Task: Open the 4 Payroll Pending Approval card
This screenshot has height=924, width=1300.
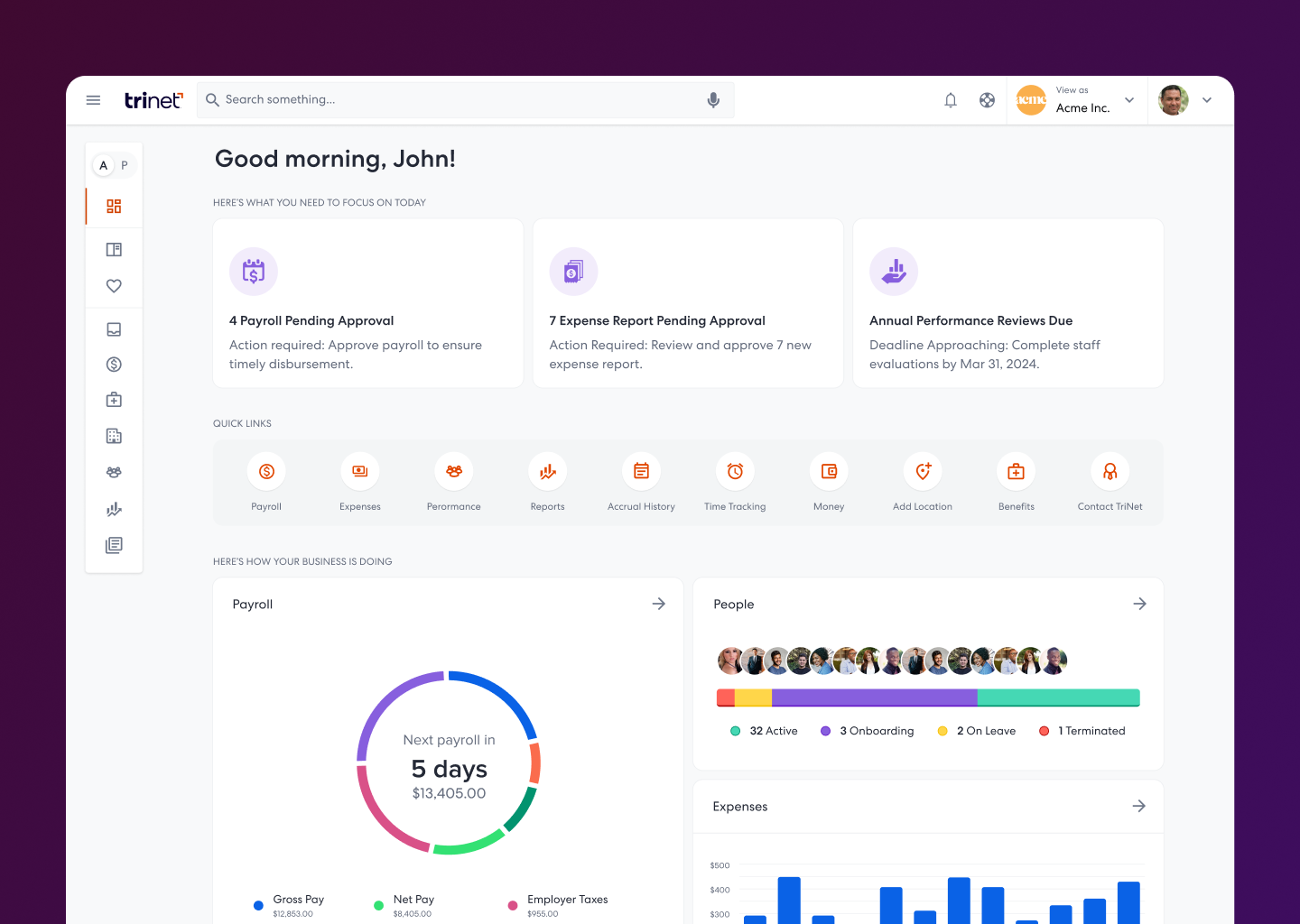Action: 368,303
